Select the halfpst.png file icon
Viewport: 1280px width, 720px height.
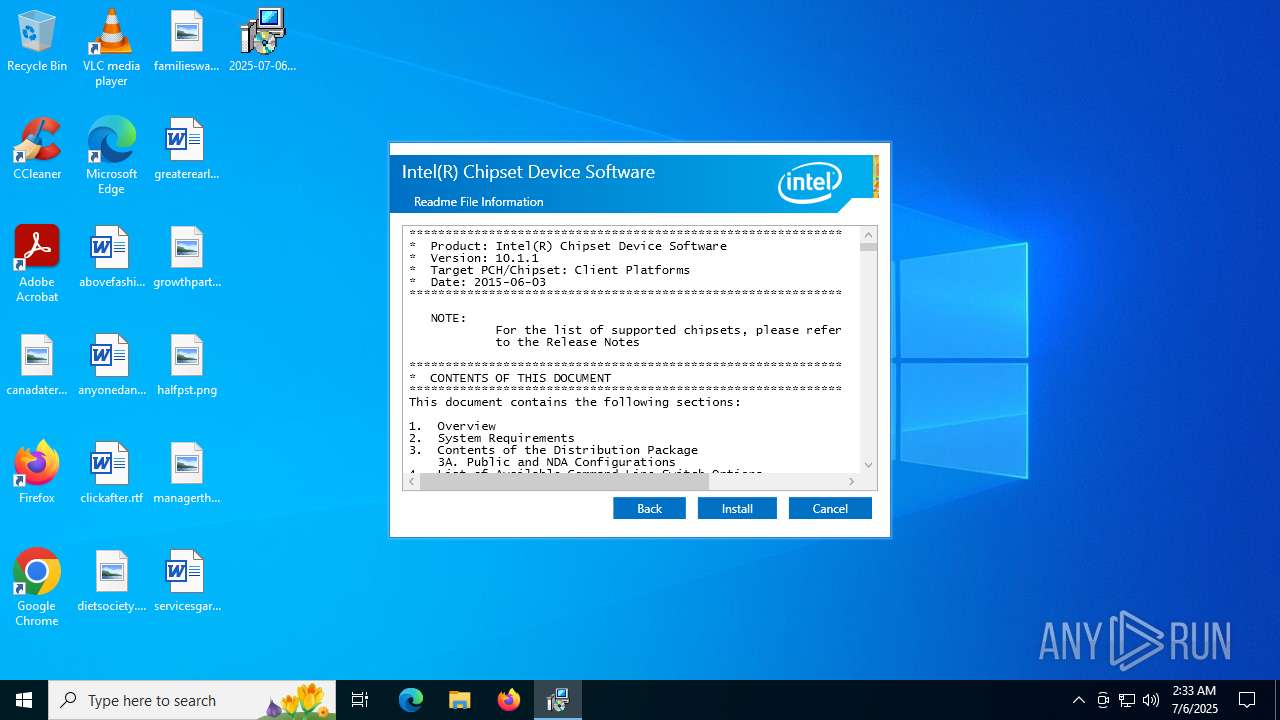pos(186,366)
